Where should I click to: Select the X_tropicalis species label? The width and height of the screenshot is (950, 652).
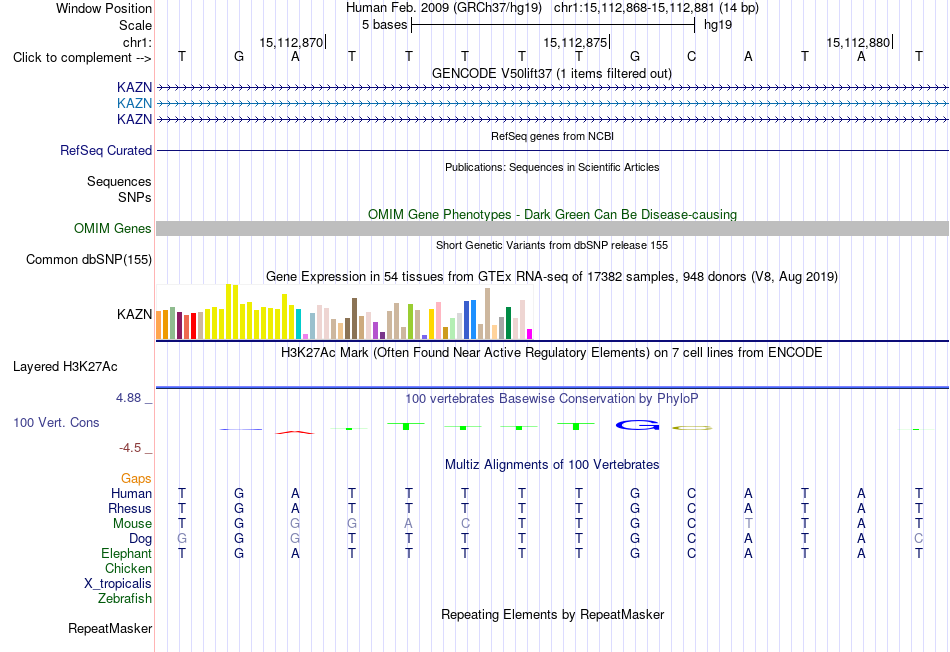click(x=118, y=584)
